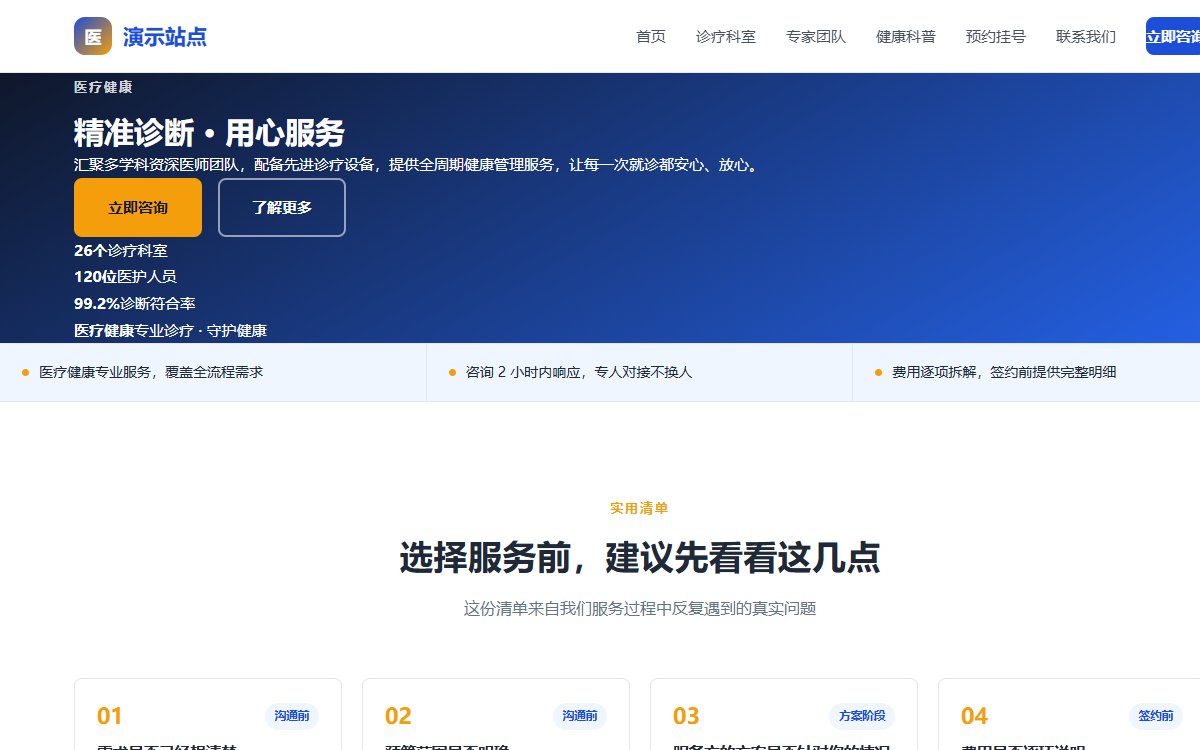Select the 99.2%诊断符合率 statistic
Image resolution: width=1200 pixels, height=750 pixels.
pyautogui.click(x=135, y=304)
